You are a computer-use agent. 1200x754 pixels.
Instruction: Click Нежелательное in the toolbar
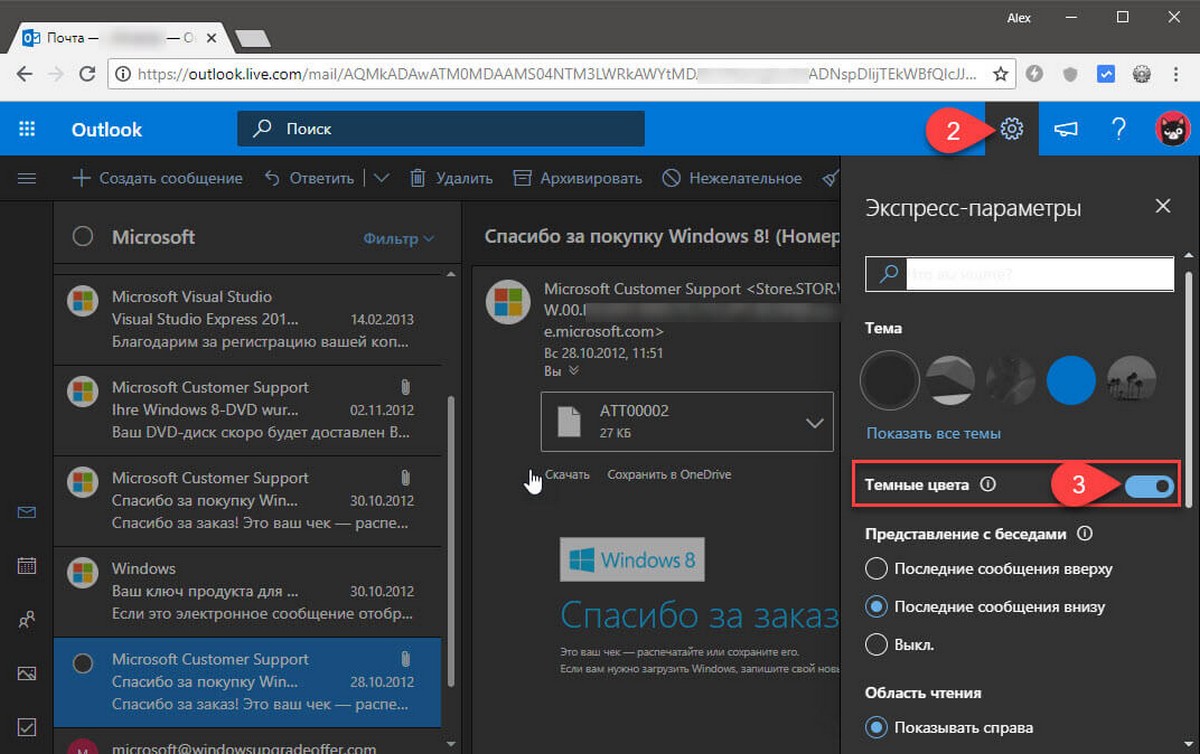tap(732, 178)
